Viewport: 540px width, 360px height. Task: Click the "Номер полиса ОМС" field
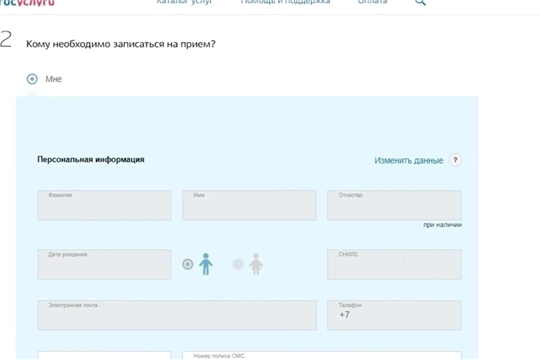coord(322,356)
